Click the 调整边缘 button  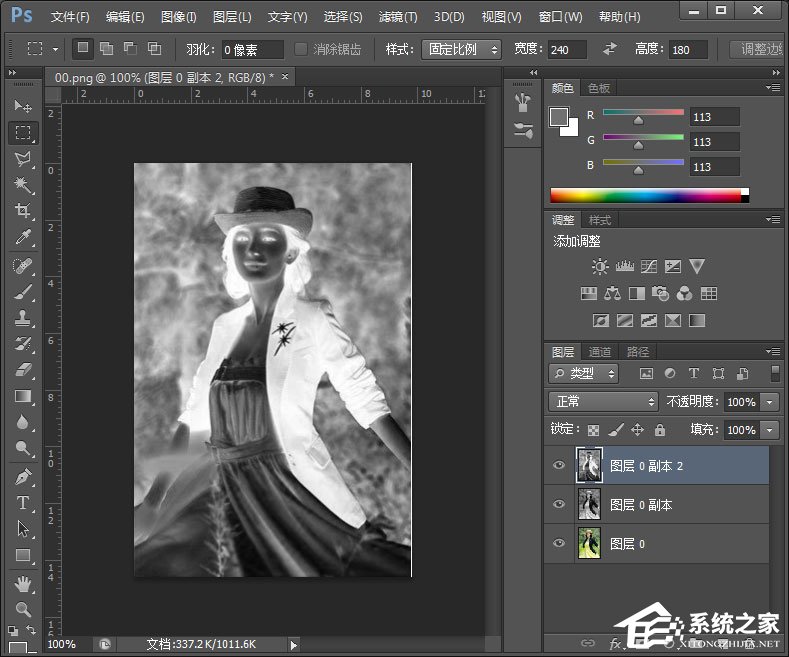pos(758,49)
